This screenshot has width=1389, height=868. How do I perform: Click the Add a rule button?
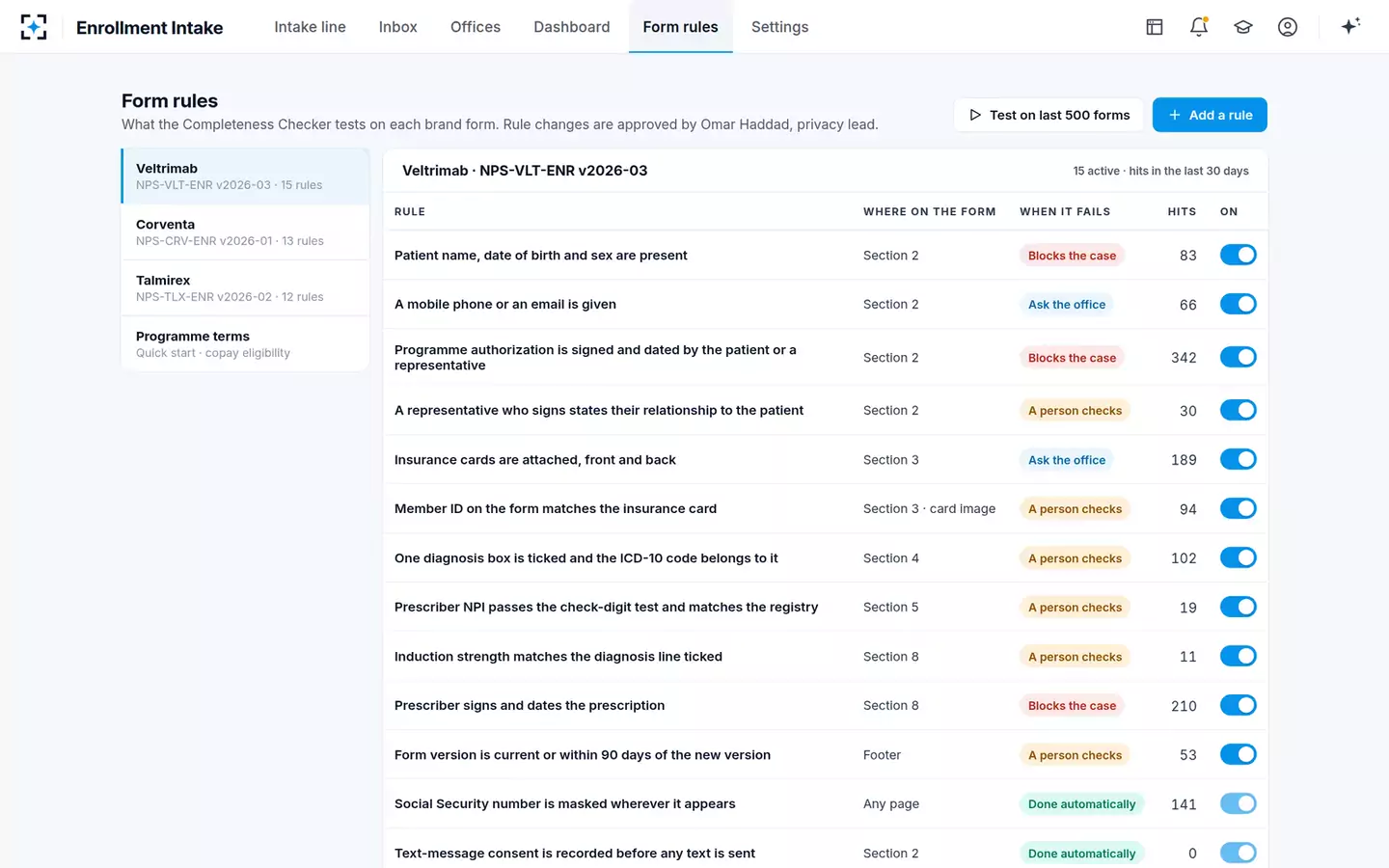(1210, 115)
